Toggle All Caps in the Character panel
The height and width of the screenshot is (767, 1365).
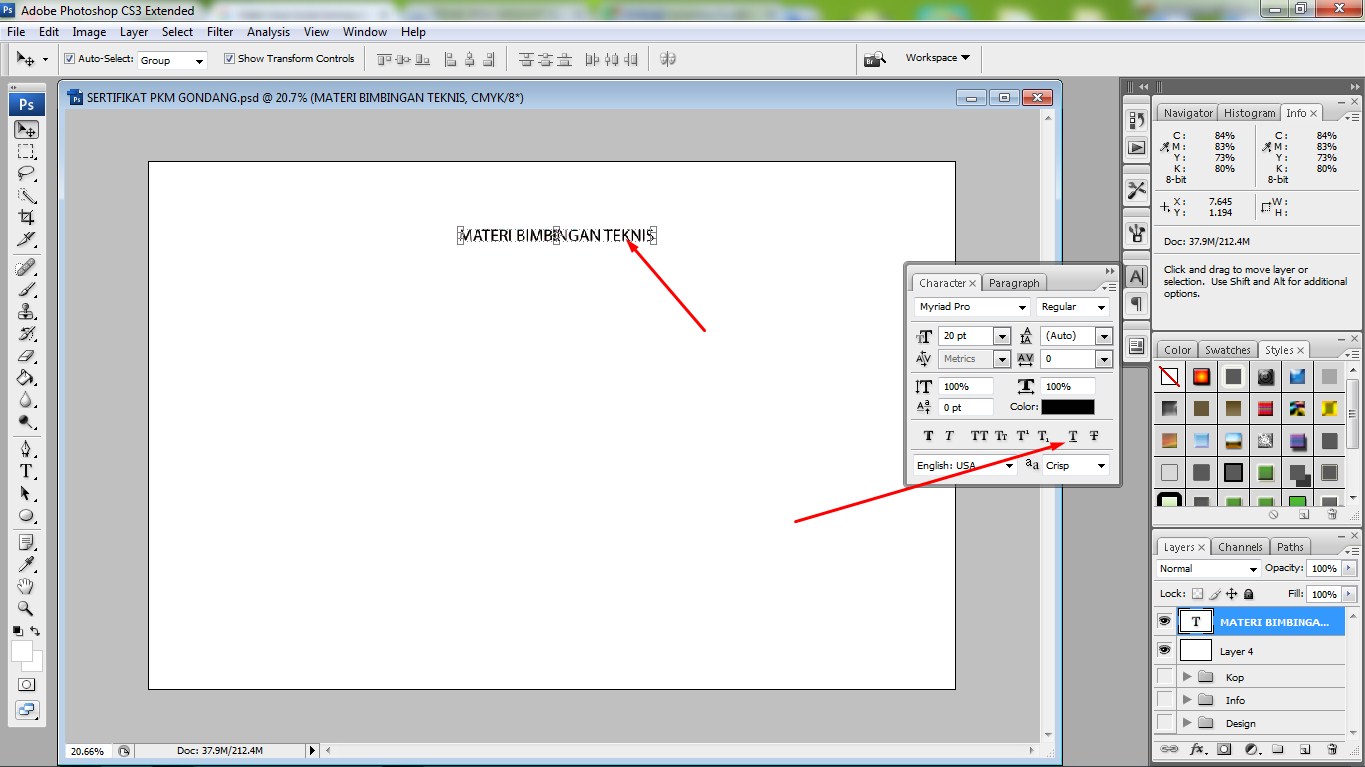(x=978, y=435)
